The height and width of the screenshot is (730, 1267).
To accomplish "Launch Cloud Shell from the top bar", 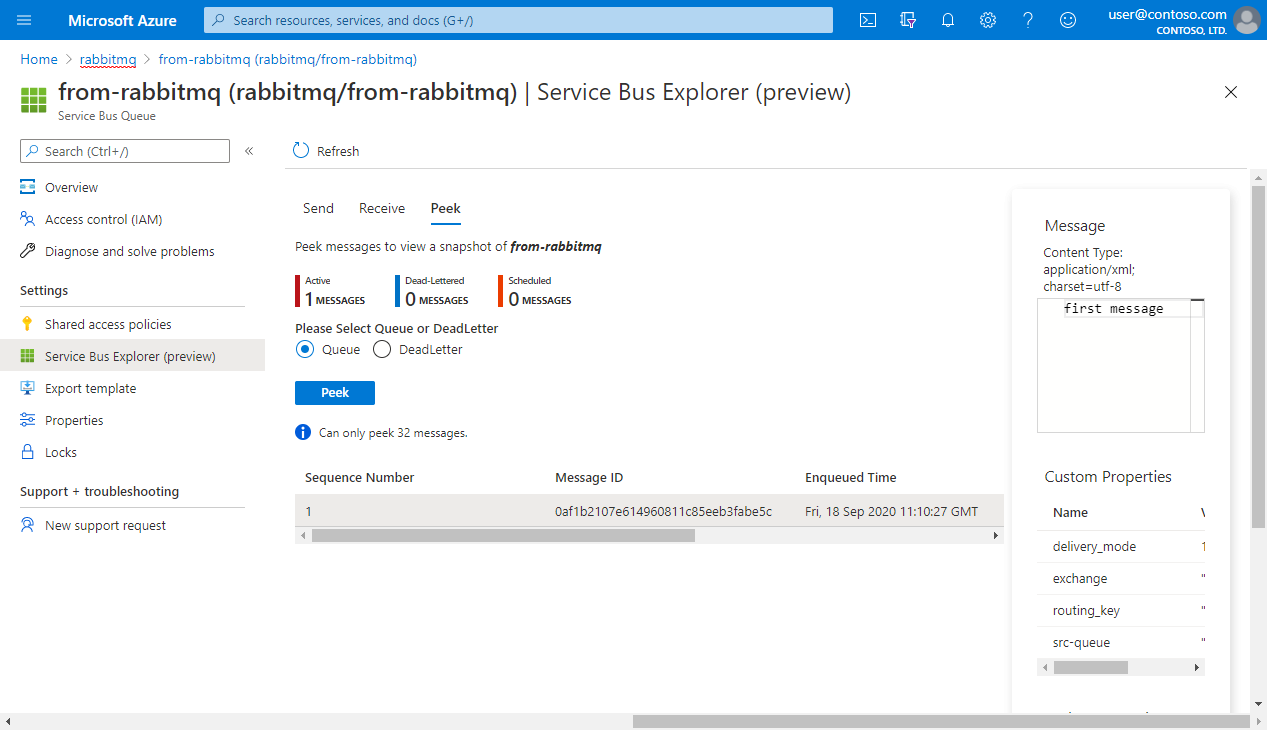I will 869,20.
